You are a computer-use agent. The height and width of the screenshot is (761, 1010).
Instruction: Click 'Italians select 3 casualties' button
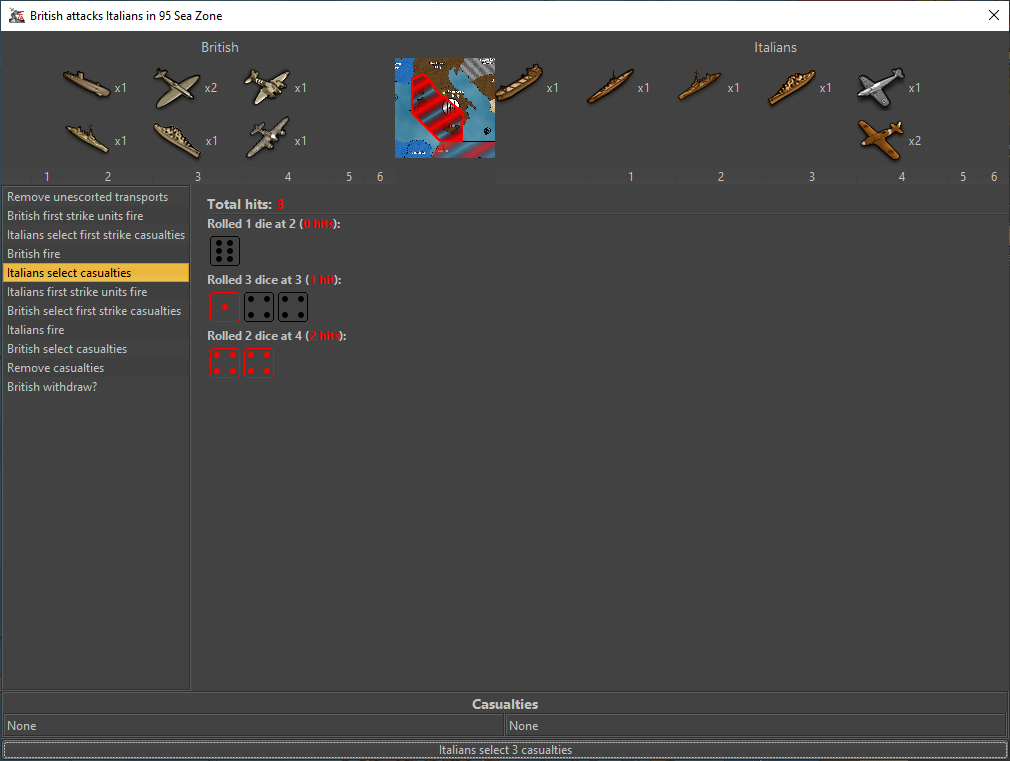click(x=505, y=750)
